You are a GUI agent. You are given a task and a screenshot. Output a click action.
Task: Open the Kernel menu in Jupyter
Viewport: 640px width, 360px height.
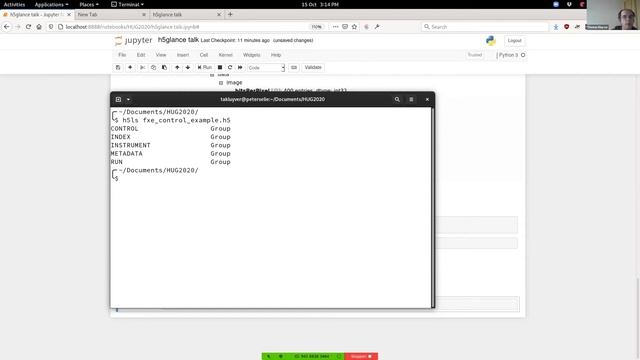(225, 55)
